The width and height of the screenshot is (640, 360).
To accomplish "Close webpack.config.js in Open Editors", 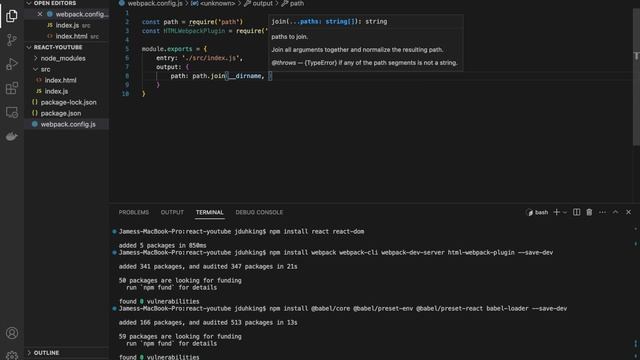I will pyautogui.click(x=40, y=14).
